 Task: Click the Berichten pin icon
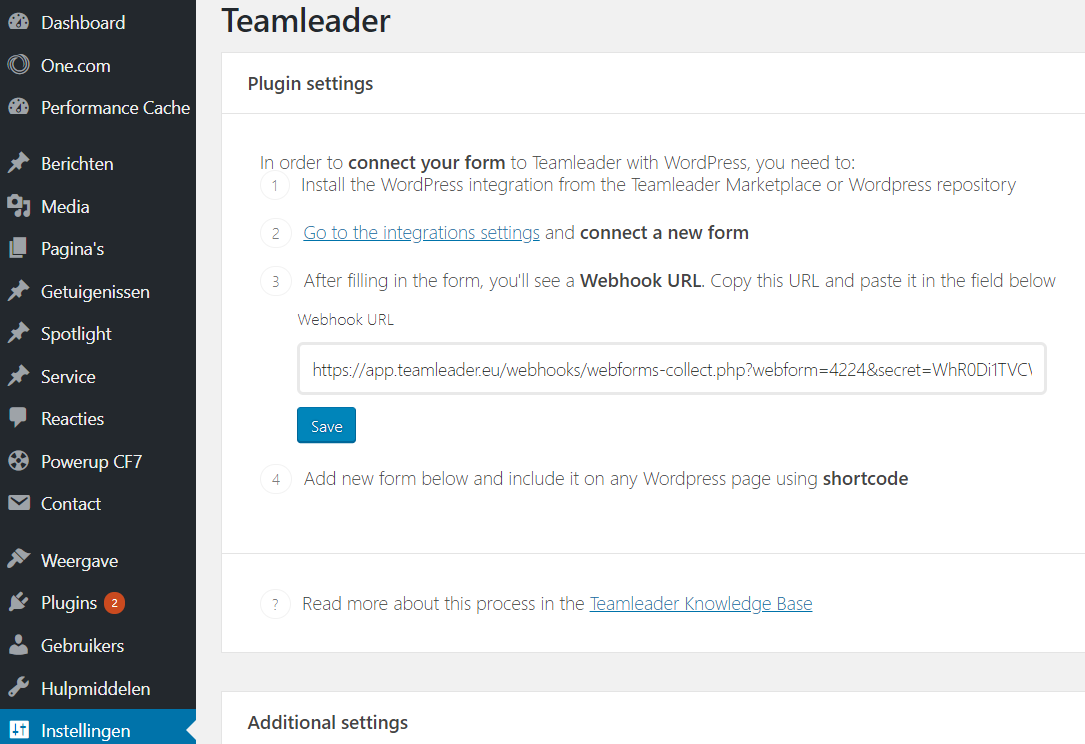point(19,163)
